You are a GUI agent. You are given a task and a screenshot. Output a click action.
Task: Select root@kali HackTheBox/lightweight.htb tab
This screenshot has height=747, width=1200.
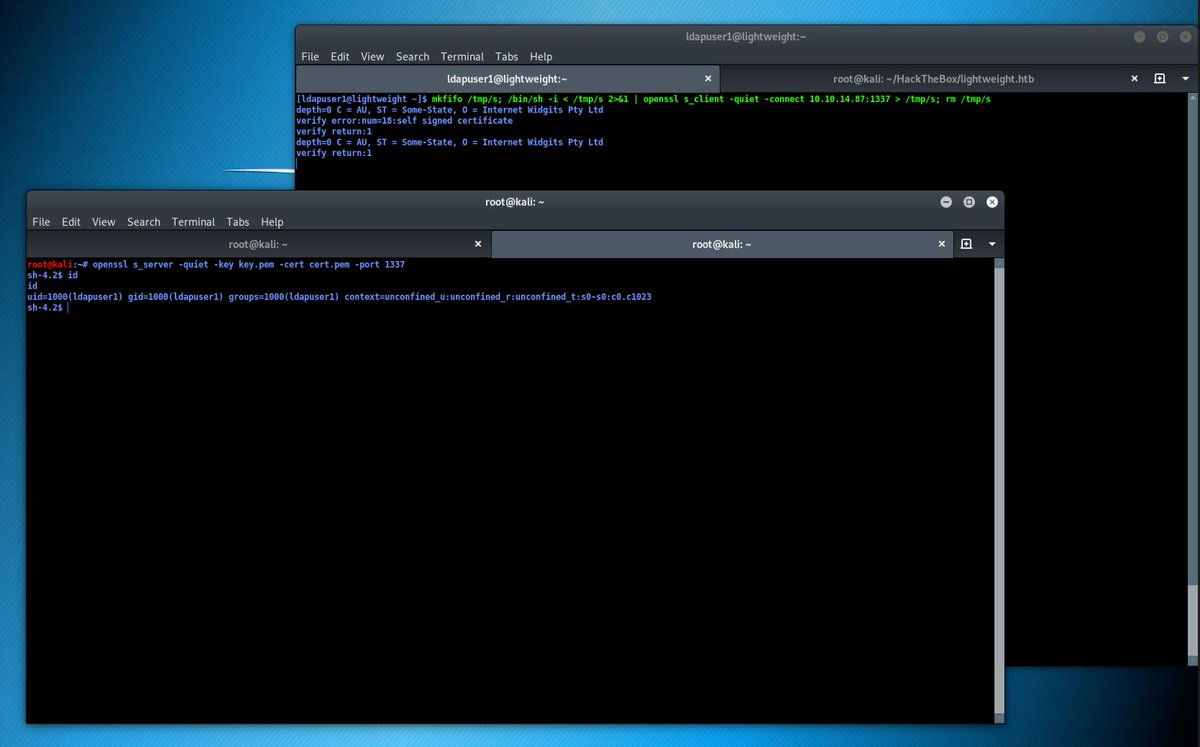(x=933, y=78)
